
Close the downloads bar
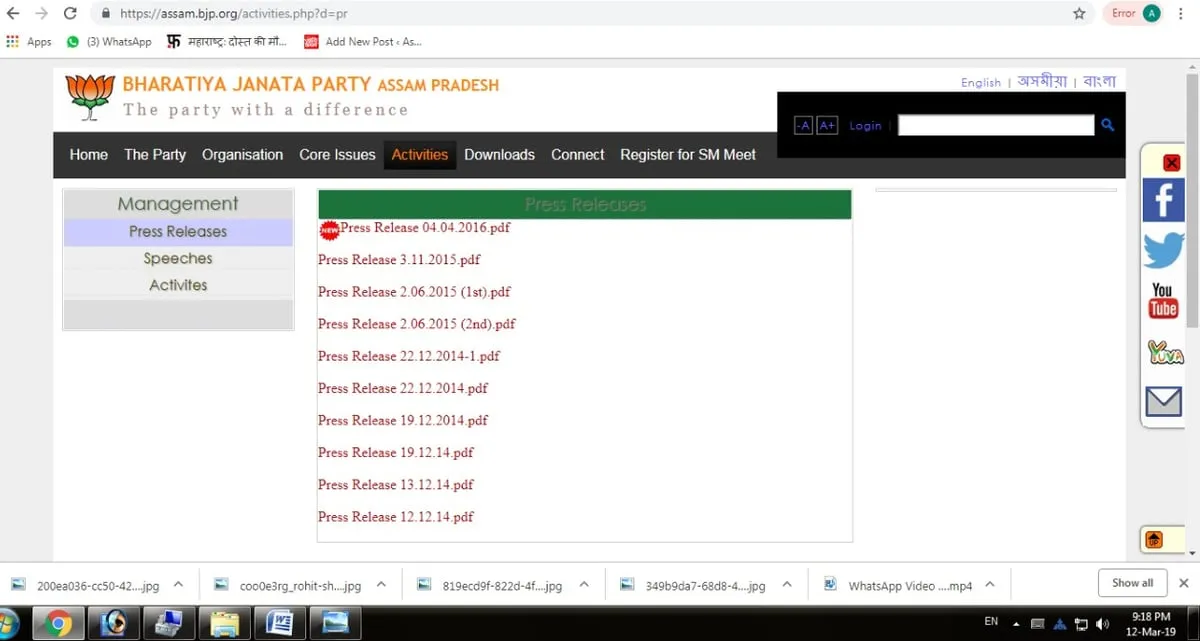pyautogui.click(x=1184, y=583)
